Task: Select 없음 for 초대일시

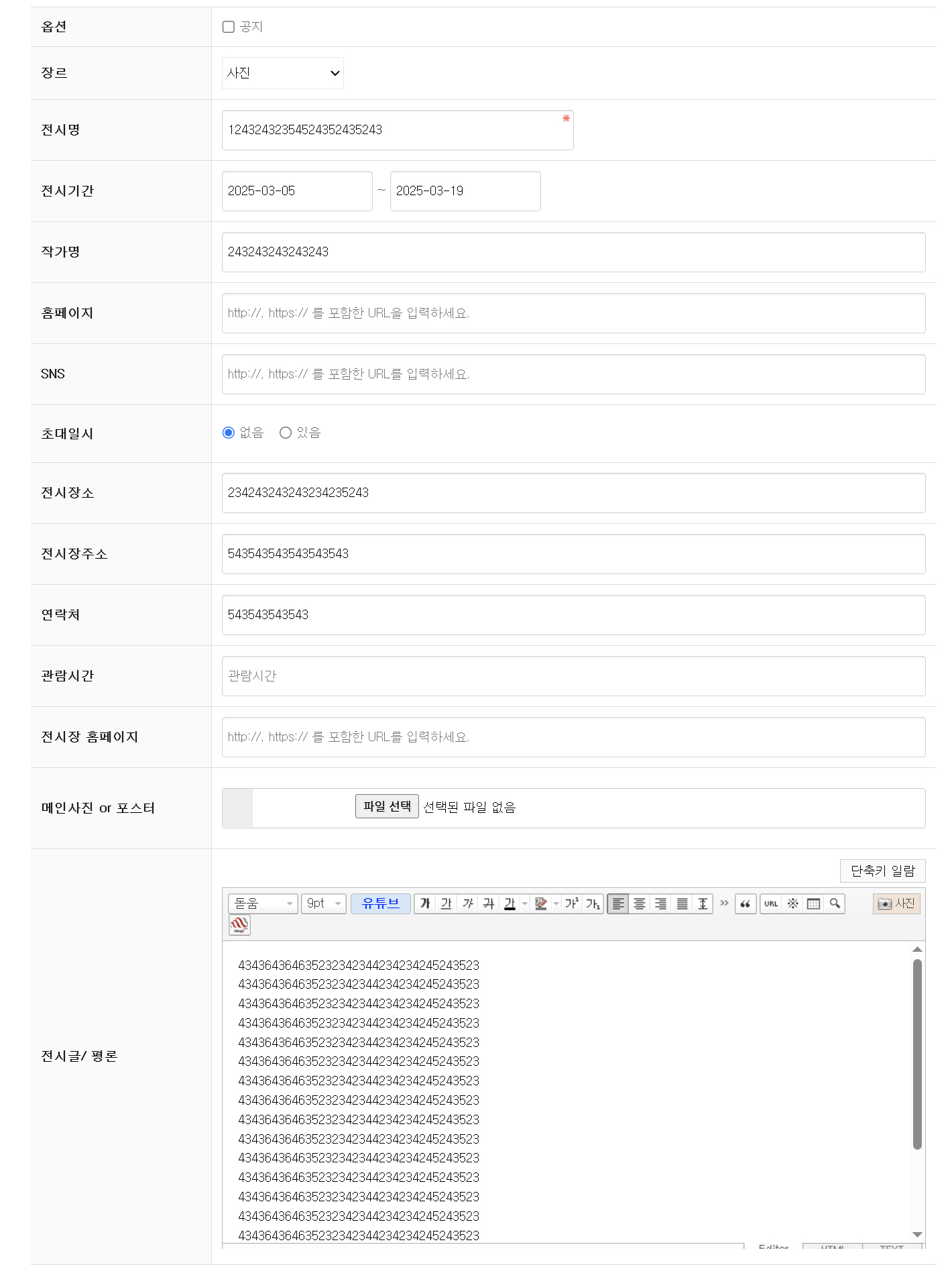Action: pyautogui.click(x=229, y=433)
